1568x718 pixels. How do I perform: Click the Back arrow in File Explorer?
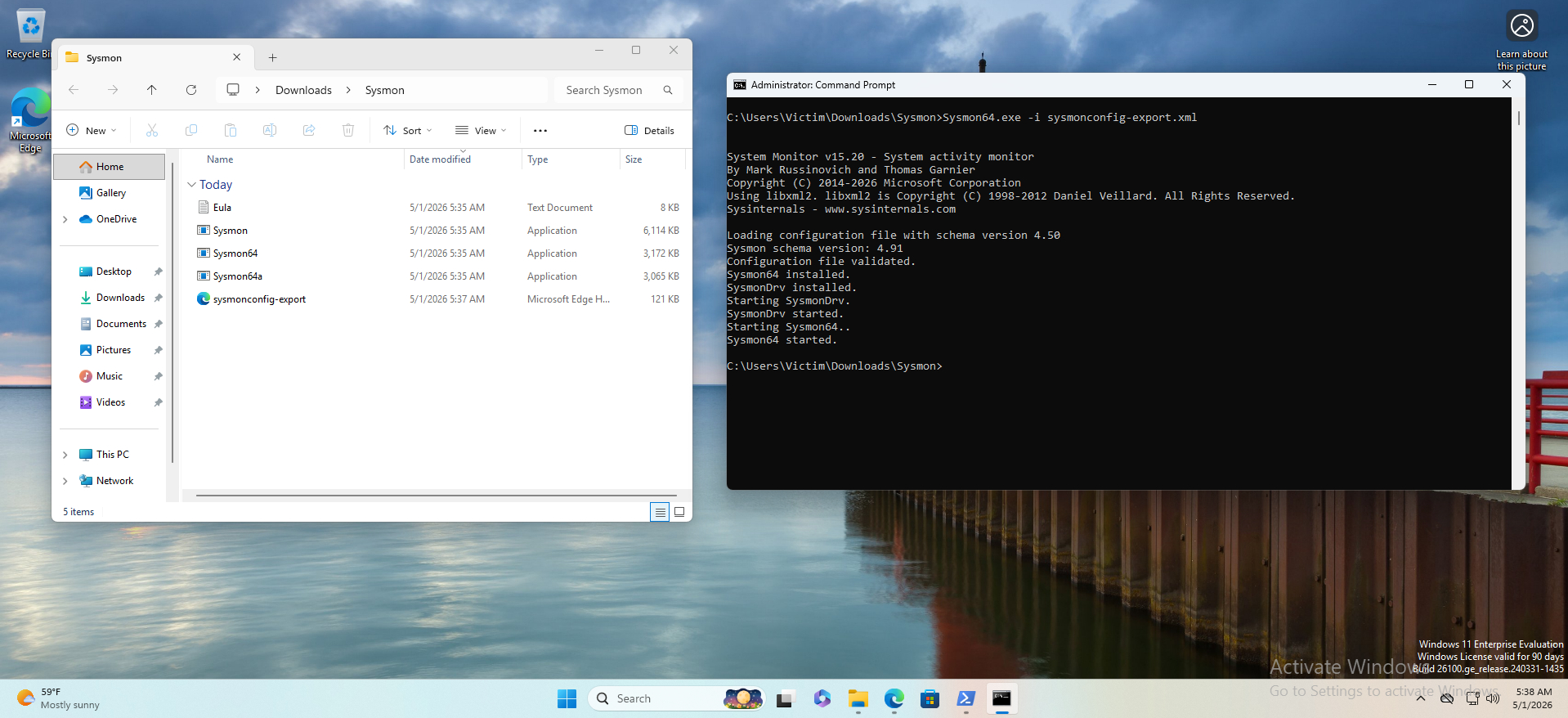74,90
